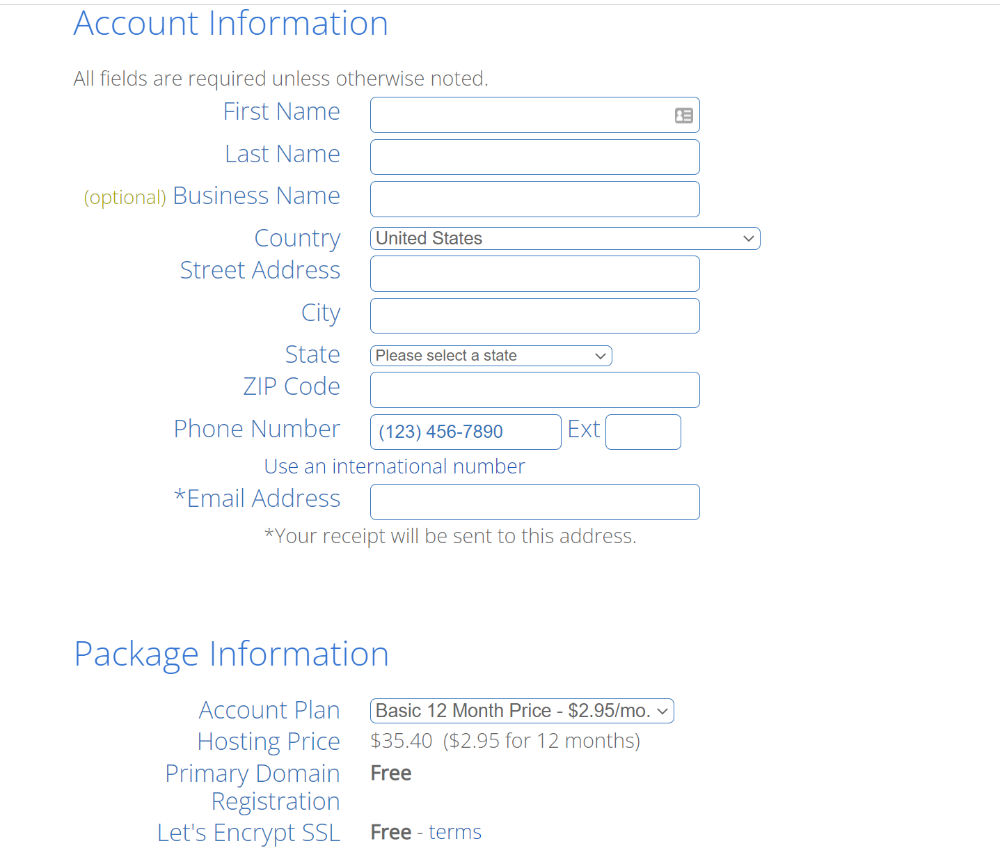Click the First Name label
Viewport: 1000px width, 855px height.
[x=281, y=112]
